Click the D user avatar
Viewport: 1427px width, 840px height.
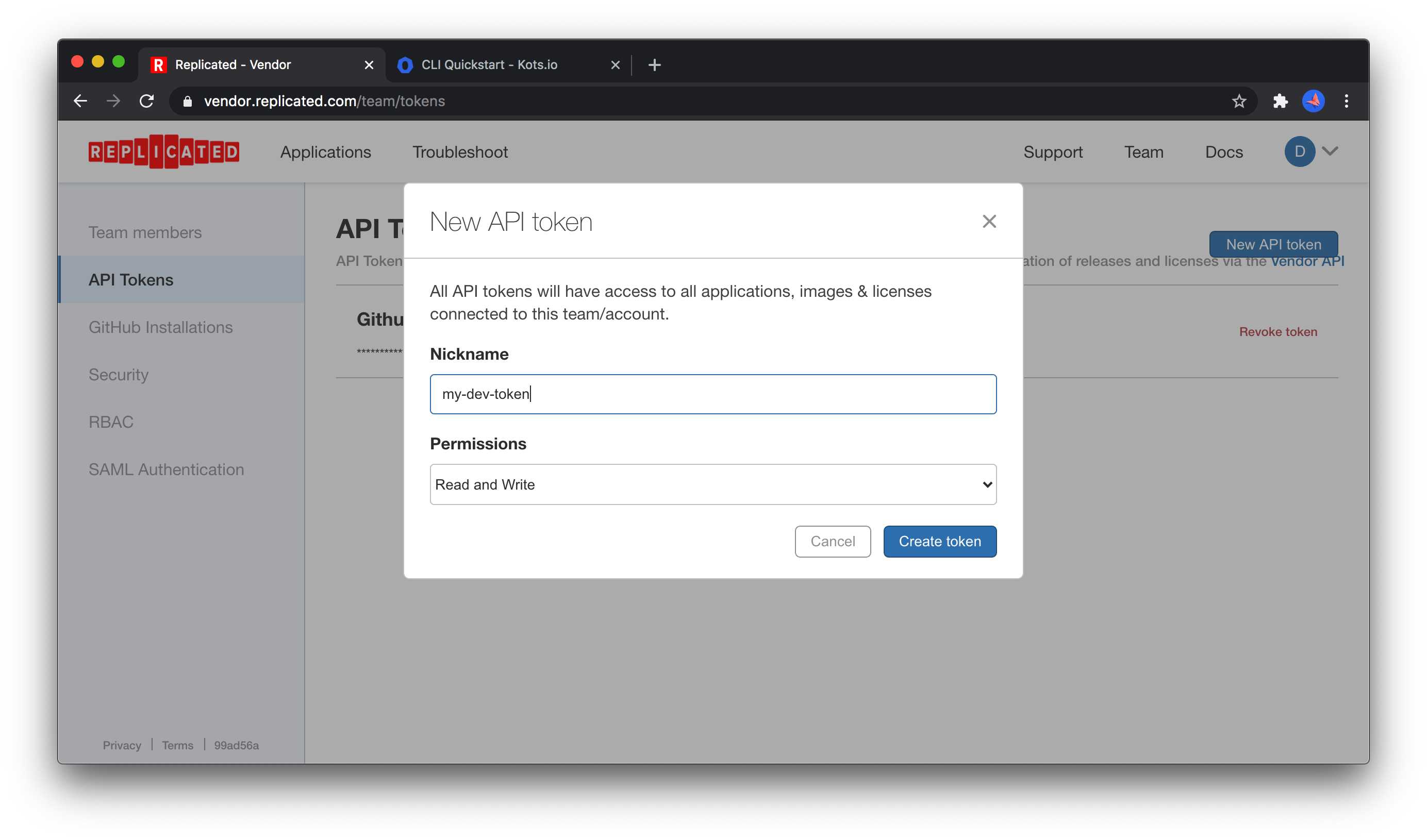(x=1299, y=151)
